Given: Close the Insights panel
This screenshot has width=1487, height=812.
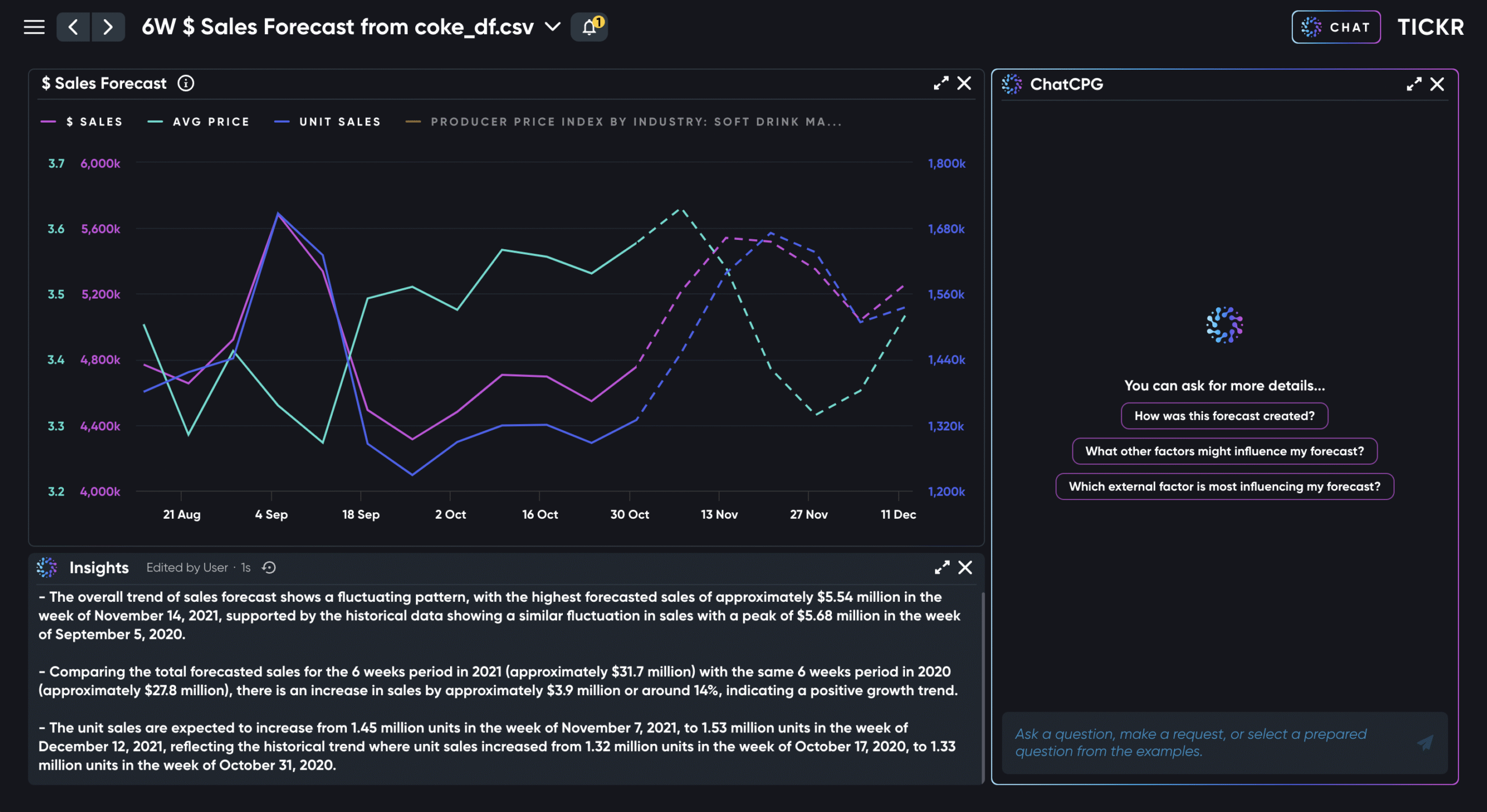Looking at the screenshot, I should click(x=965, y=568).
